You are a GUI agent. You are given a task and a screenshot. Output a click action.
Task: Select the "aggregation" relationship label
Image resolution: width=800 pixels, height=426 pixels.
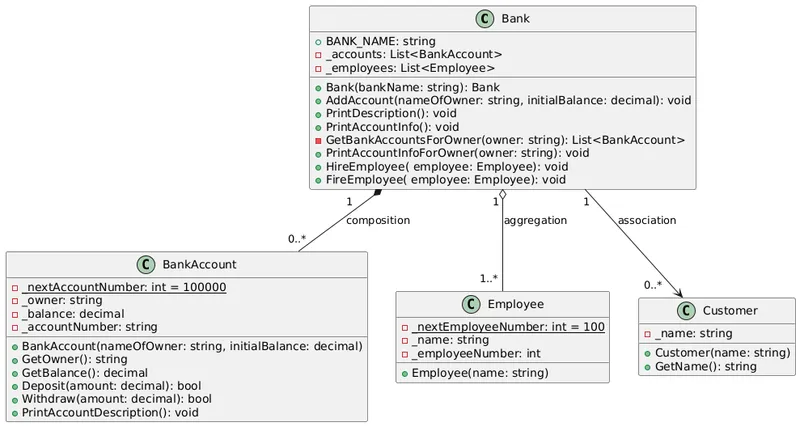[535, 220]
